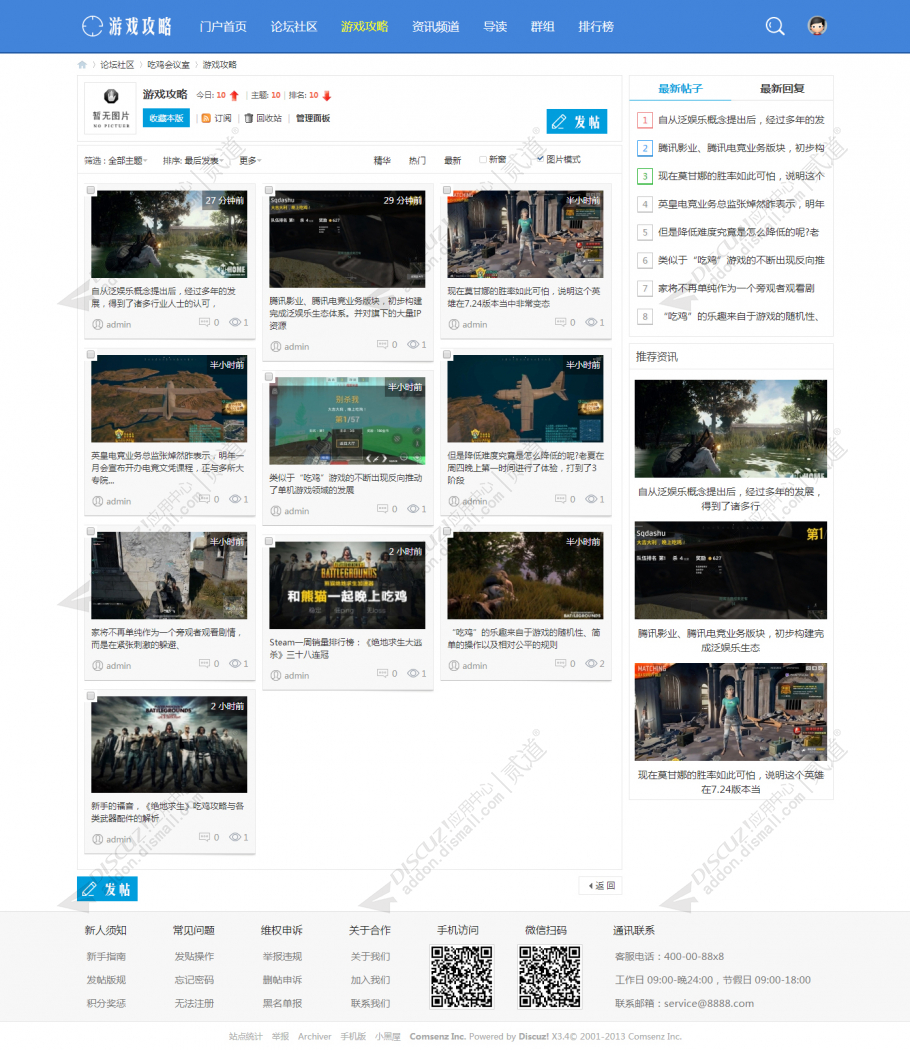Open 资讯频道 in top navigation
The width and height of the screenshot is (910, 1050).
pos(435,27)
